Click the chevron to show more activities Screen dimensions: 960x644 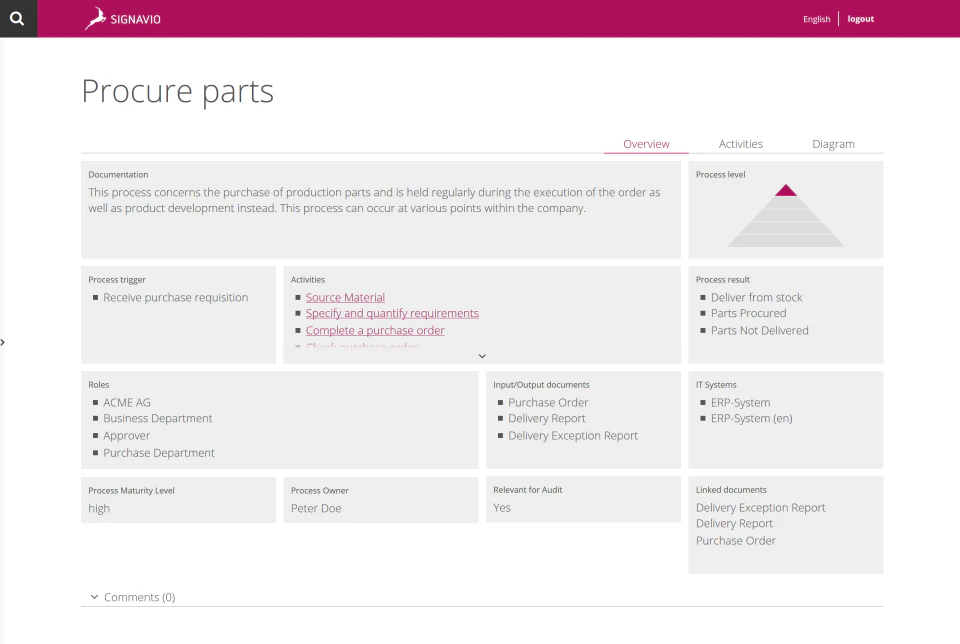[x=482, y=355]
